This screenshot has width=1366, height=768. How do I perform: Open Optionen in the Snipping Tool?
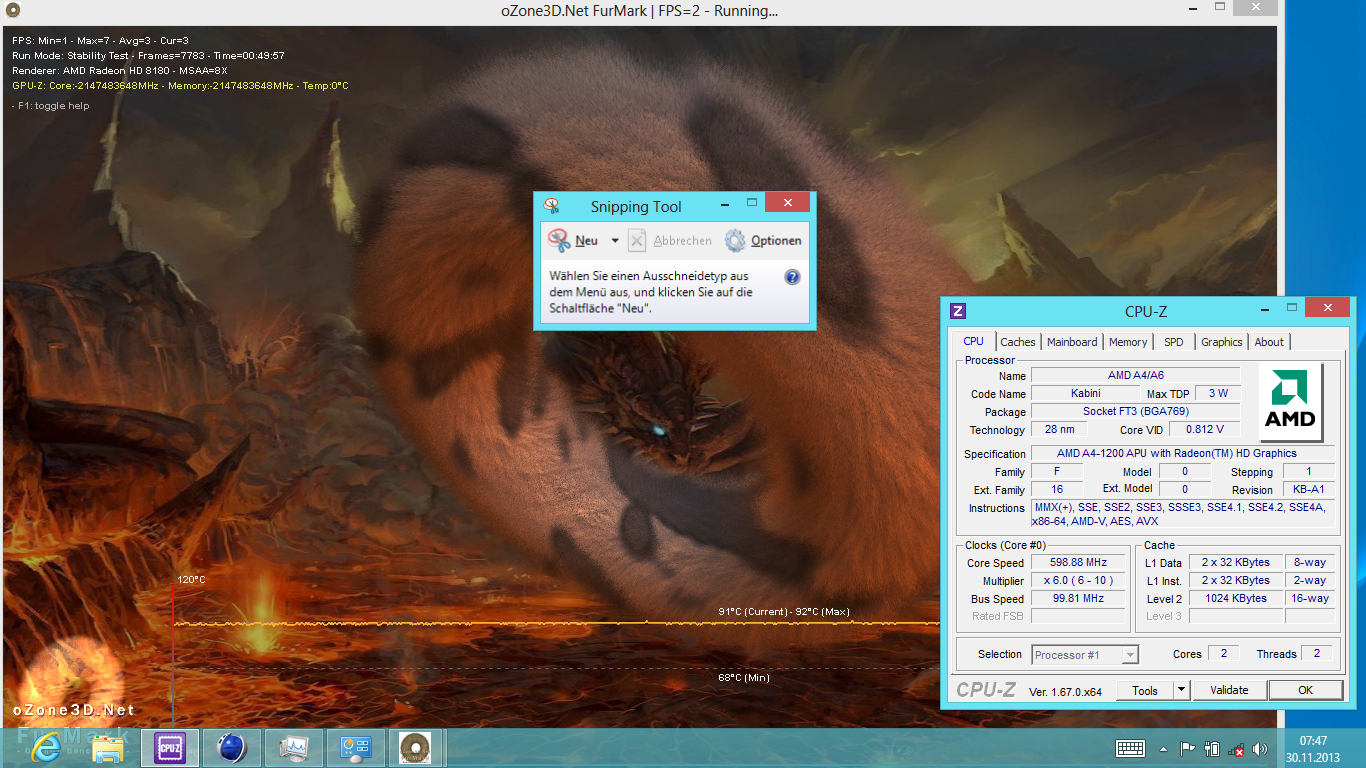click(764, 240)
